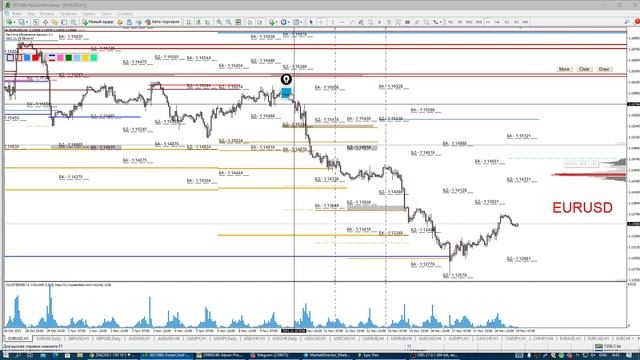Screen dimensions: 640x360
Task: Launch the MetaEditor icon
Action: click(120, 22)
